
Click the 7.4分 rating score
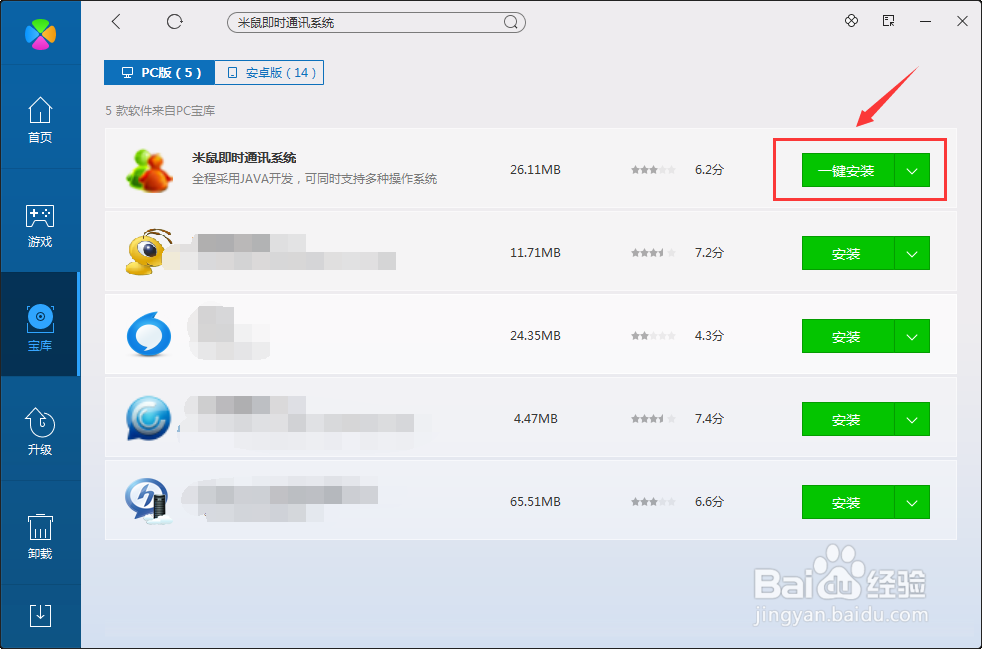(709, 418)
